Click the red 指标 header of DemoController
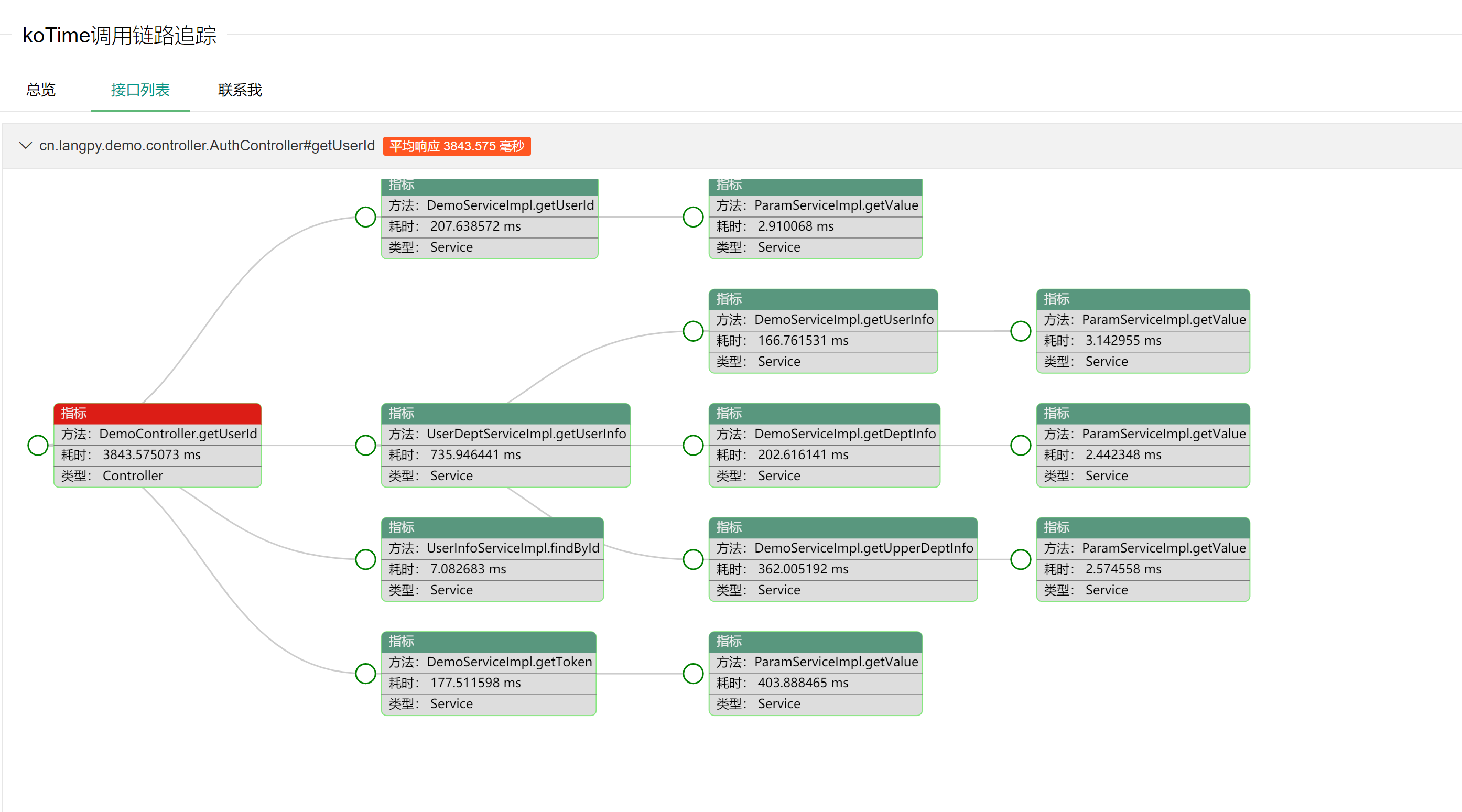 157,413
